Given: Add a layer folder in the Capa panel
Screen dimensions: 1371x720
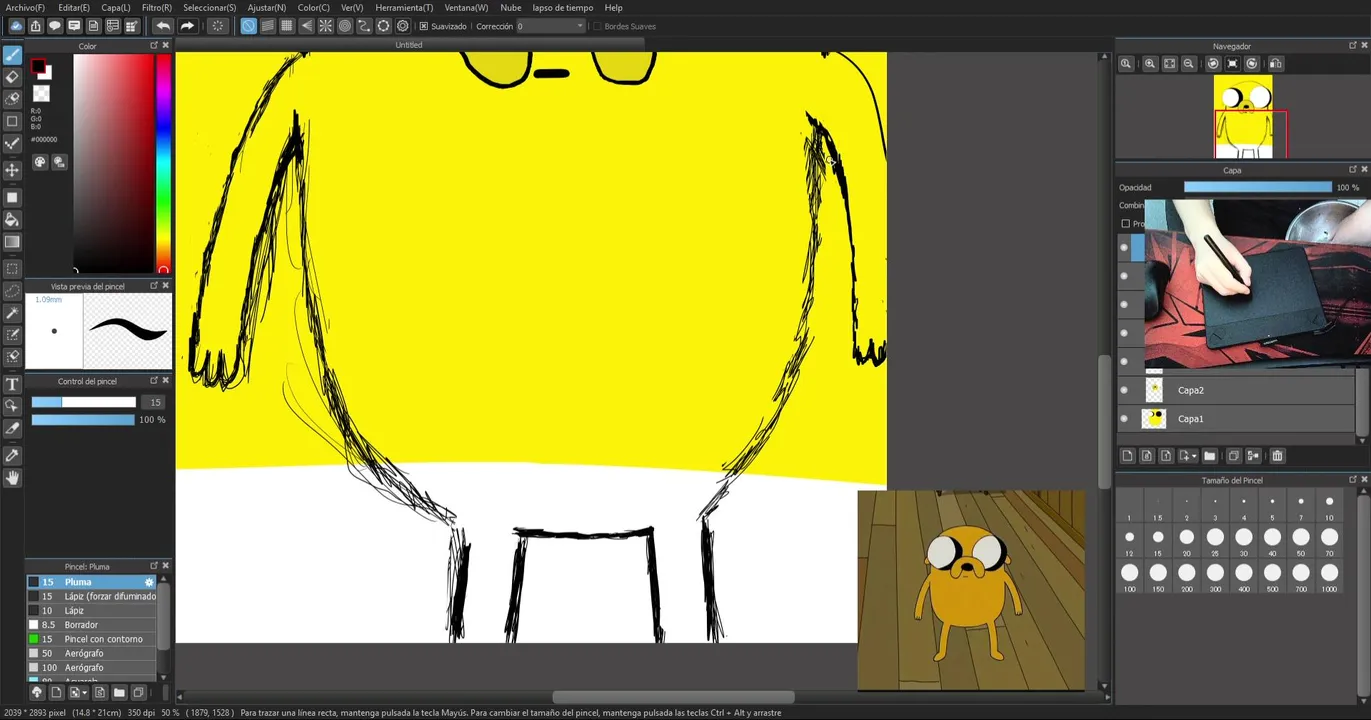Looking at the screenshot, I should 1209,456.
